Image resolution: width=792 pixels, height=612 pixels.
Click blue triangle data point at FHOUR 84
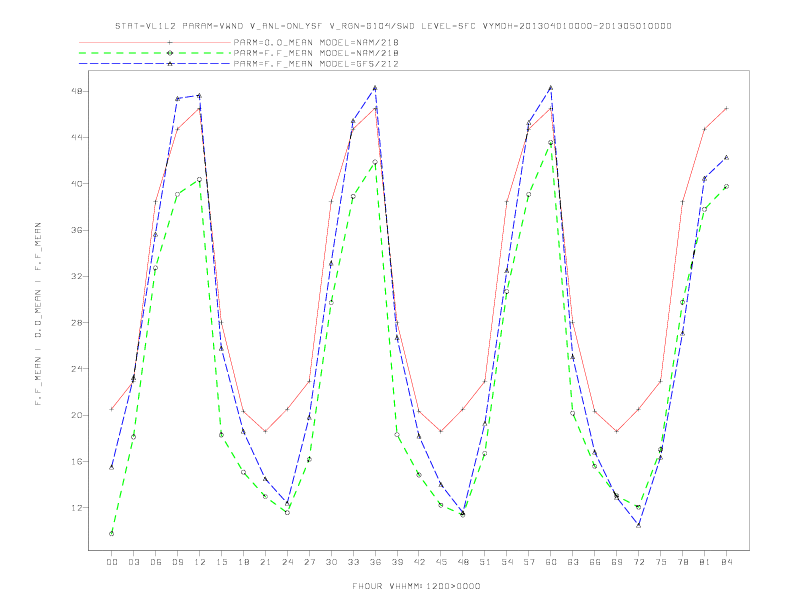[x=726, y=158]
